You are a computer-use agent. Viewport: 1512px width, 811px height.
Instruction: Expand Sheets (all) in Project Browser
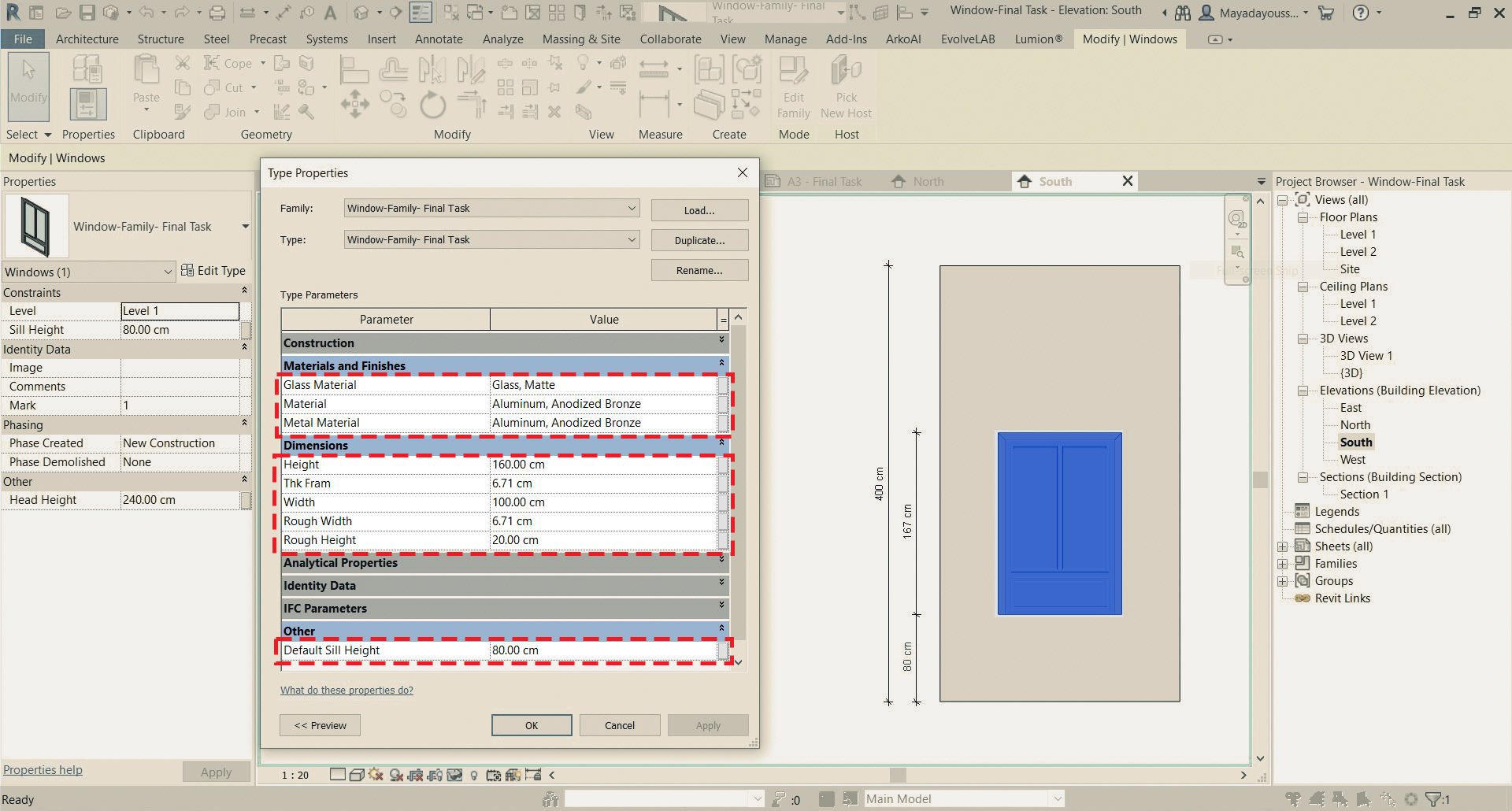tap(1283, 546)
